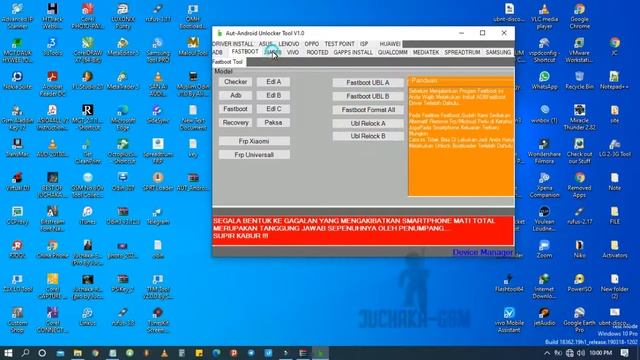Open Acrobat Reader DC desktop icon

pyautogui.click(x=52, y=83)
